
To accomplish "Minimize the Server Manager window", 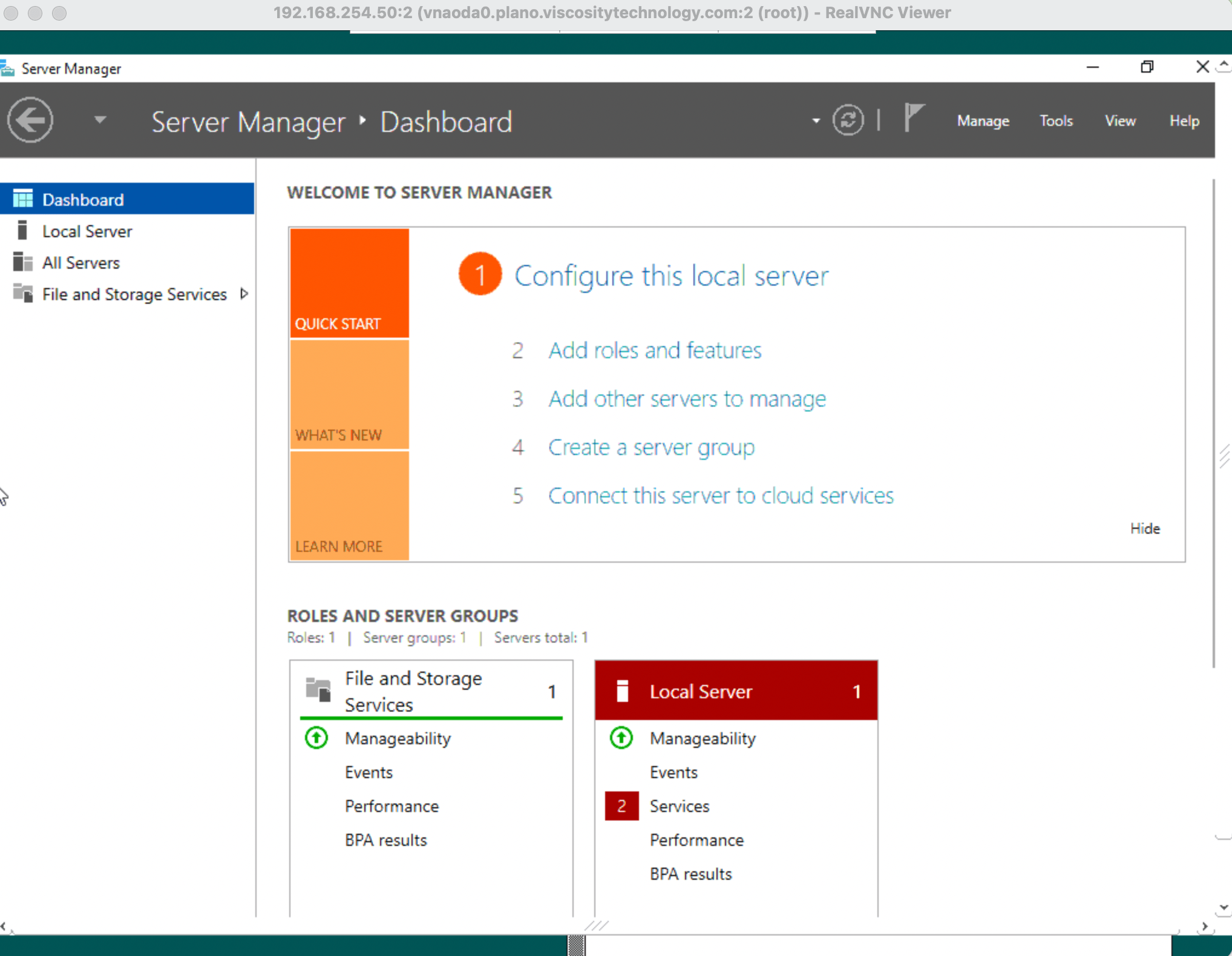I will click(x=1092, y=67).
